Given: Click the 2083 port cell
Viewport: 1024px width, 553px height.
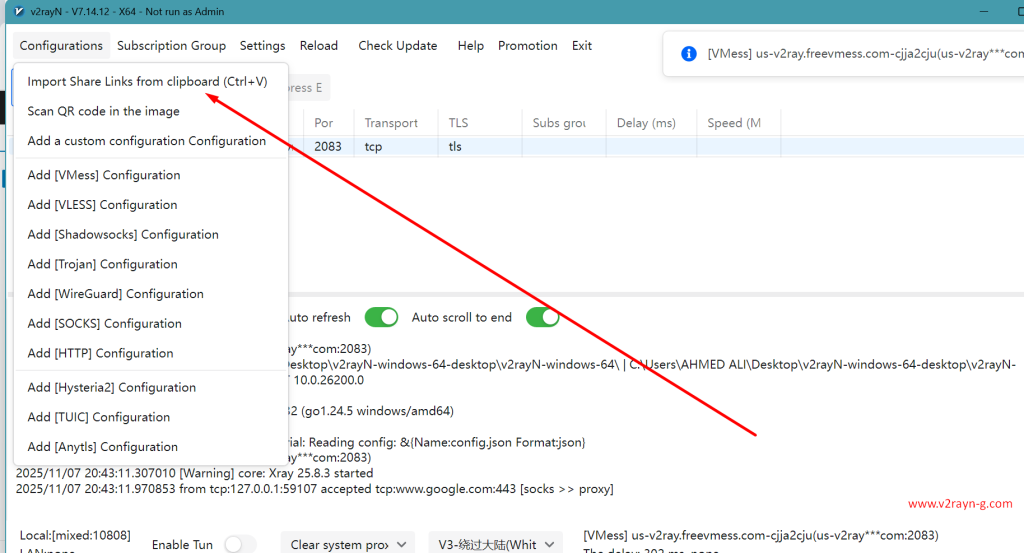Looking at the screenshot, I should tap(328, 146).
